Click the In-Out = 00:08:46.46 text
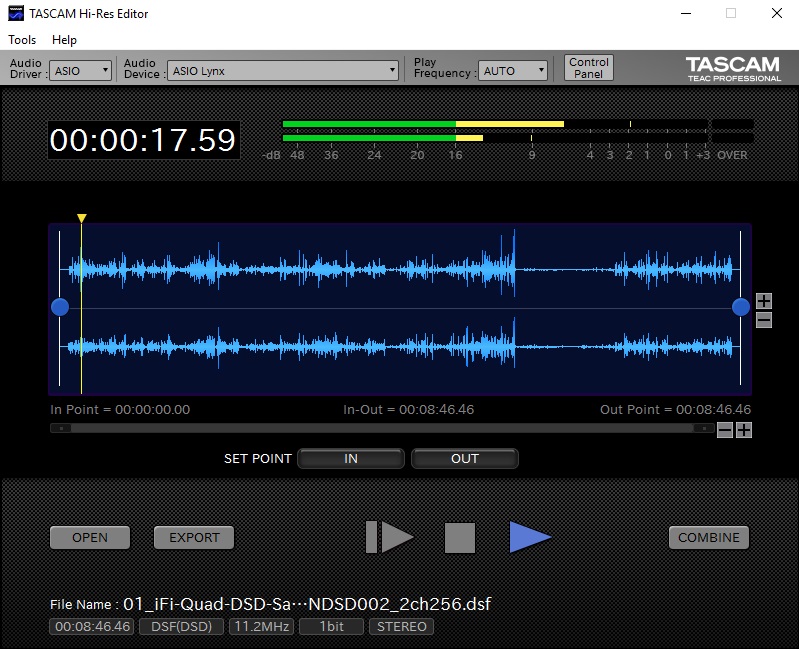 [408, 410]
